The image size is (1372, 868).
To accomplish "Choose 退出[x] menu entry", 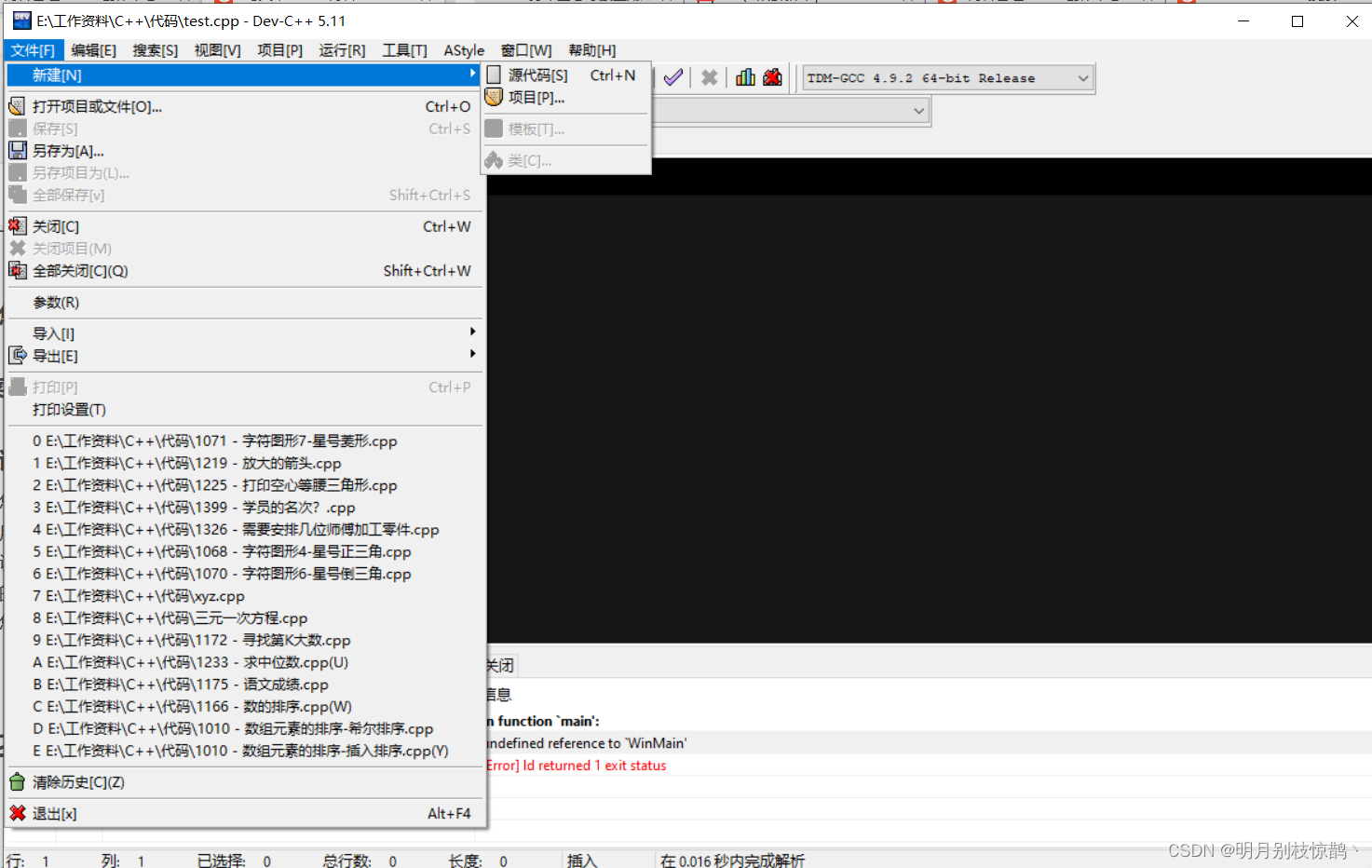I will [245, 813].
